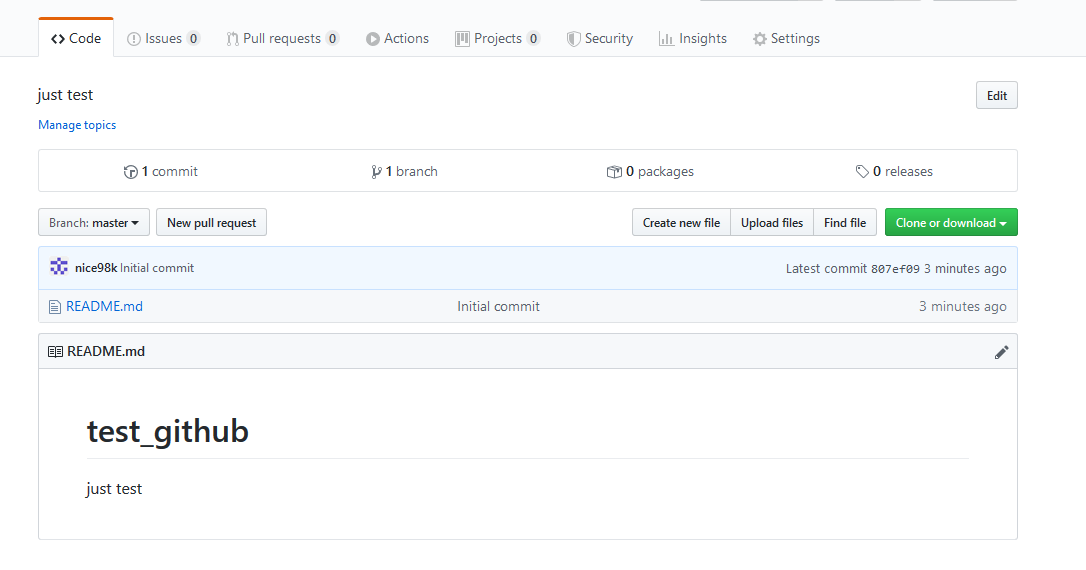Click the Actions play icon

[373, 39]
